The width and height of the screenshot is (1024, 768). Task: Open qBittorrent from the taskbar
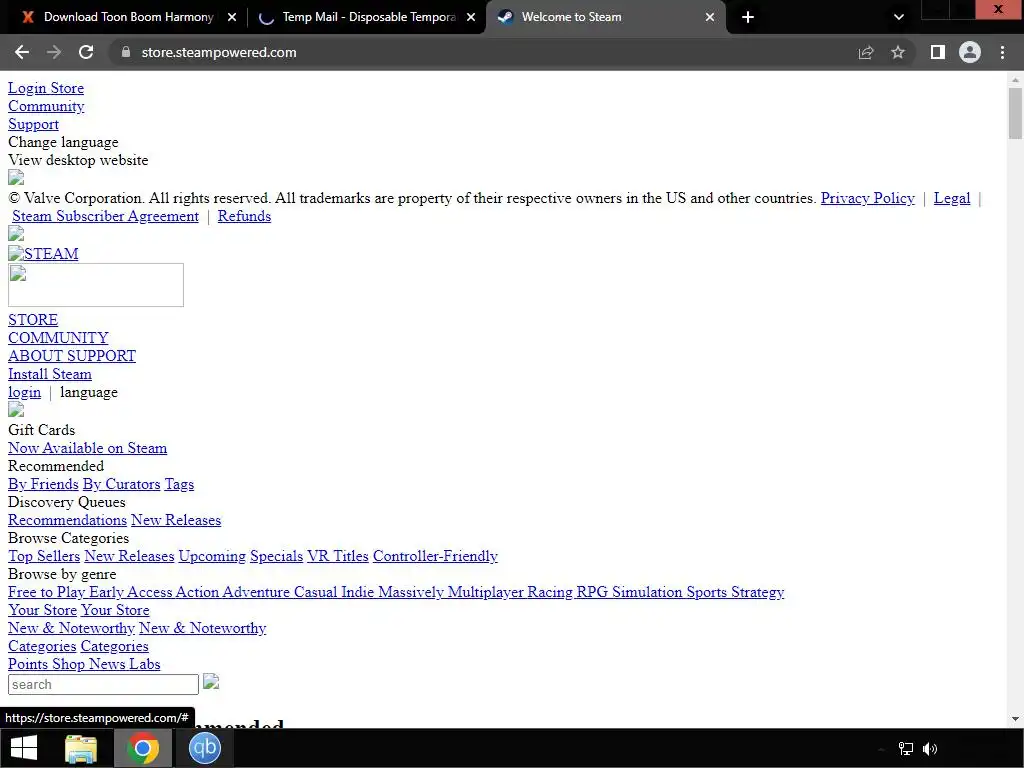(204, 748)
